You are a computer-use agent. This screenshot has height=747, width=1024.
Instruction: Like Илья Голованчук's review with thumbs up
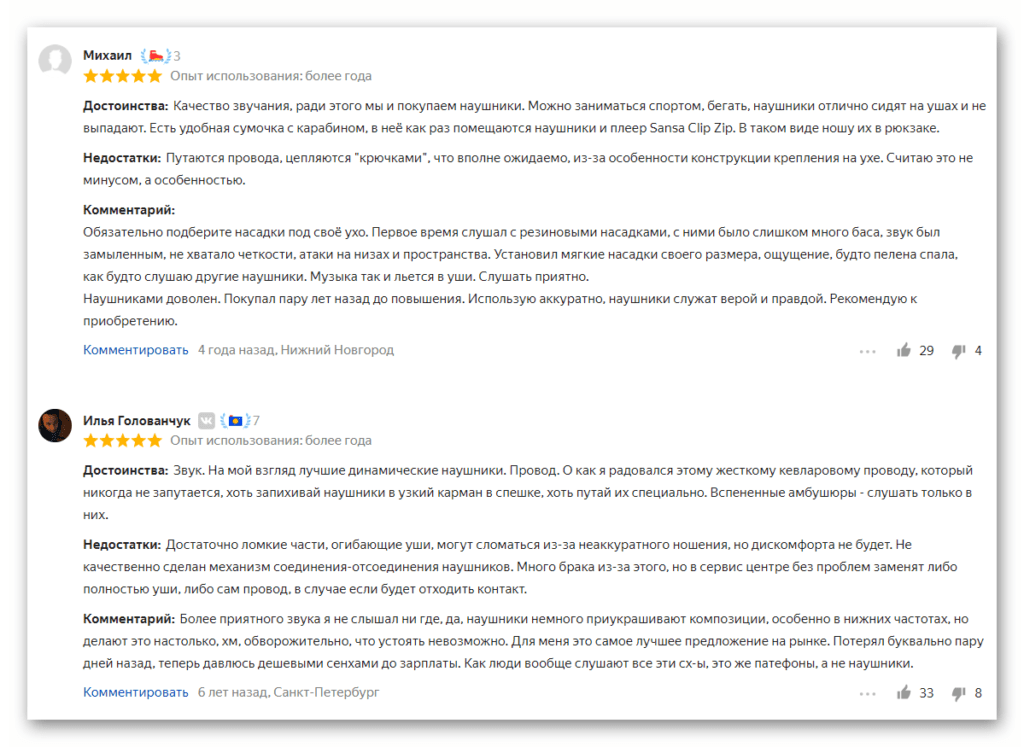904,693
